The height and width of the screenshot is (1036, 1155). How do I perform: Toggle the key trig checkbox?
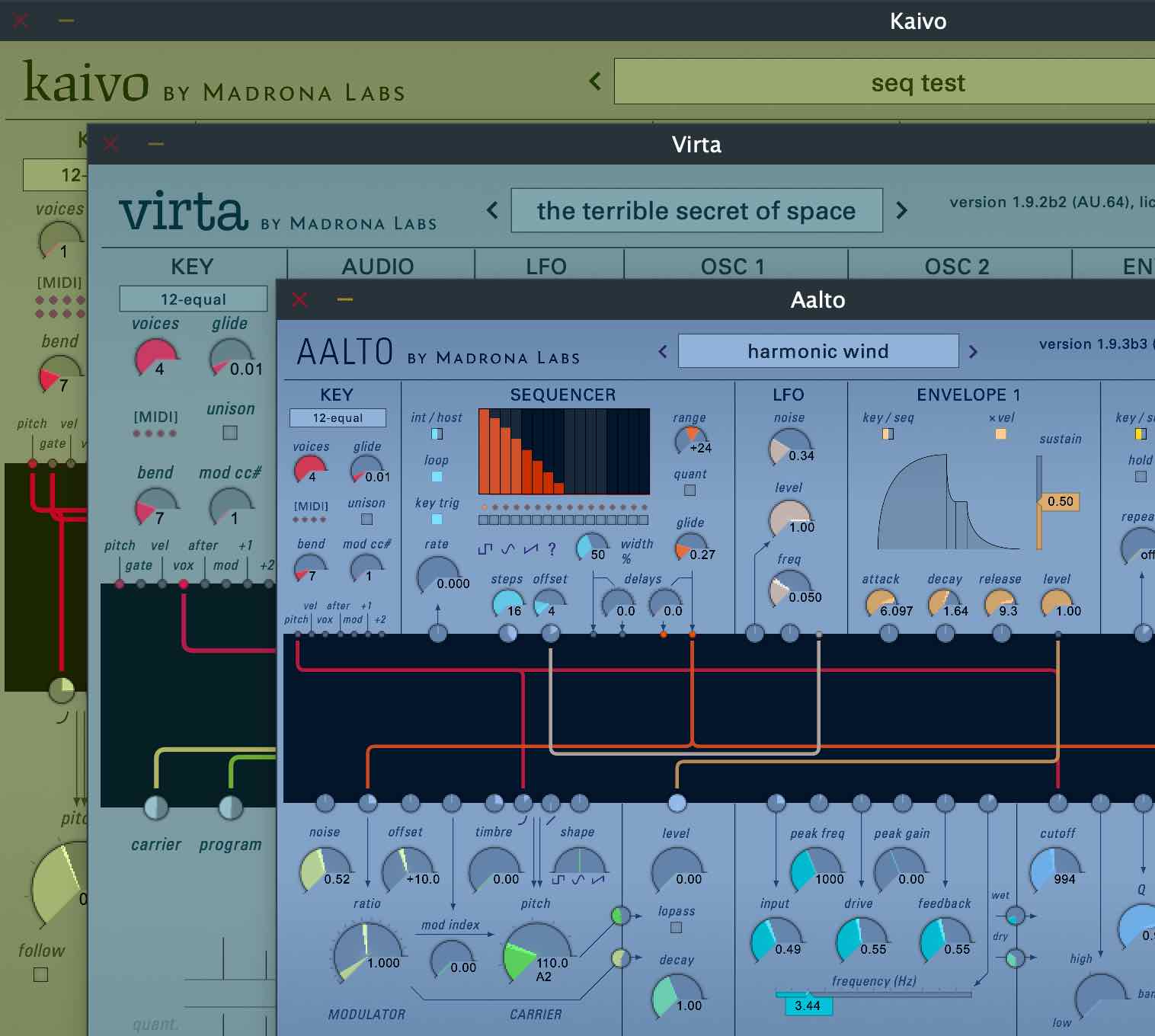coord(437,519)
